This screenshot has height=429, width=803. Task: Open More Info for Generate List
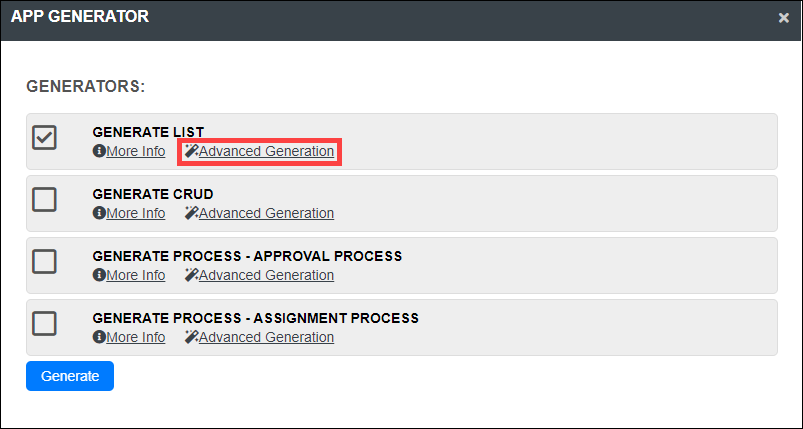(136, 152)
